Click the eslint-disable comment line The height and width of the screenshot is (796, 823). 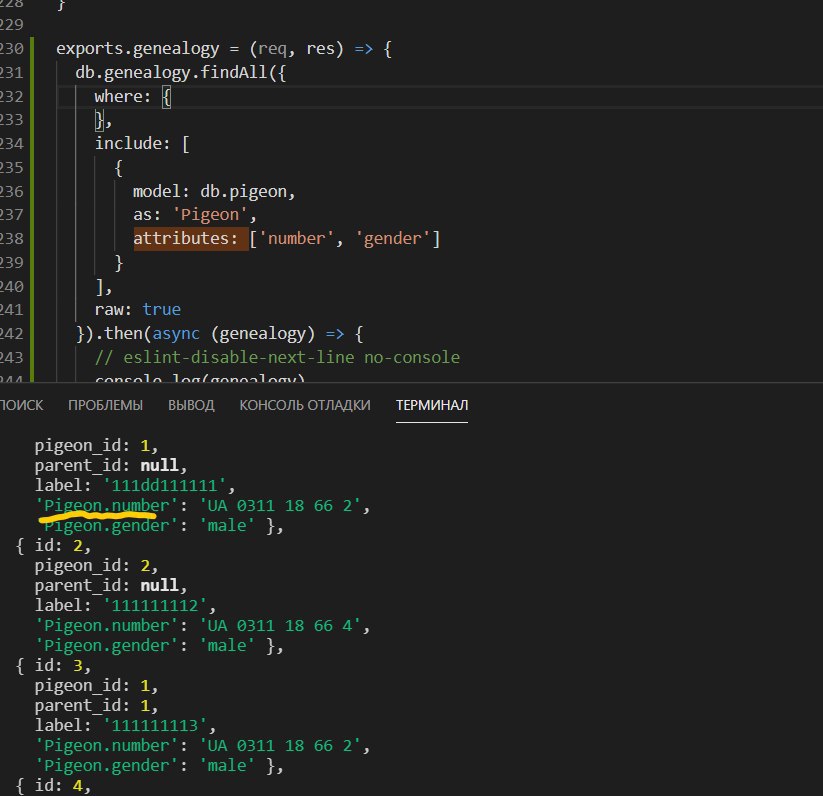277,357
